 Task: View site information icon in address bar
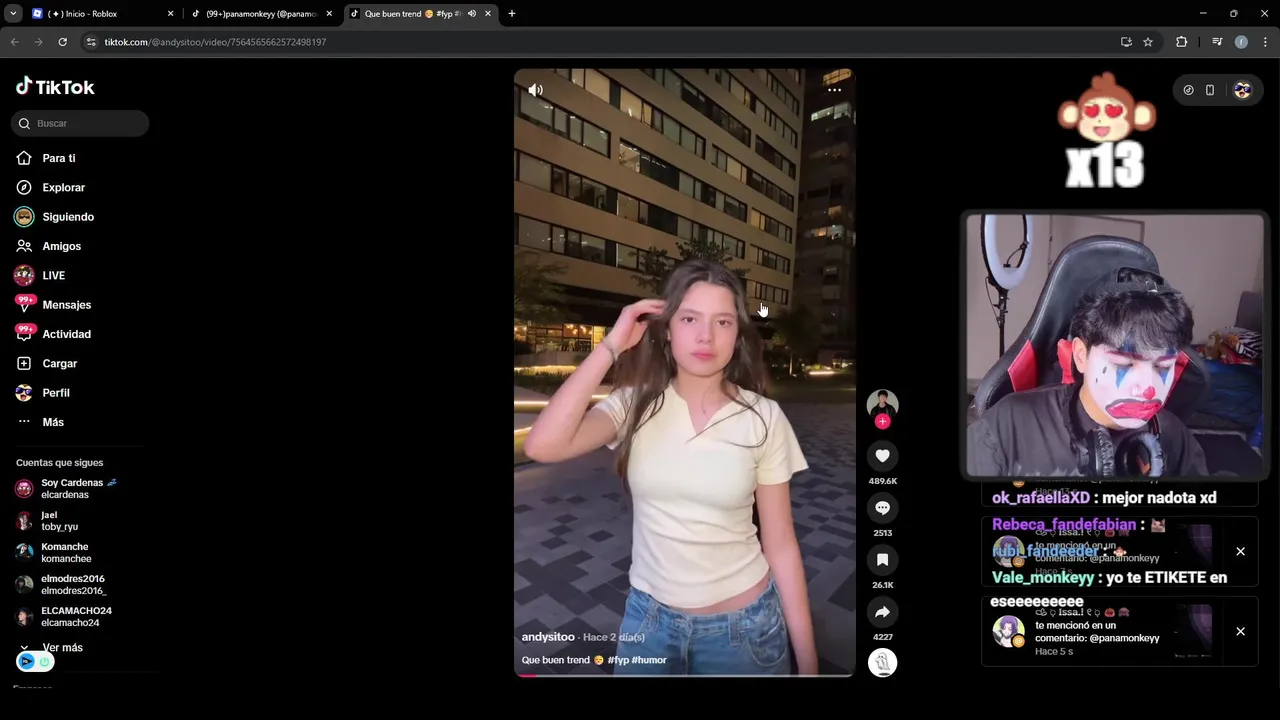(x=91, y=42)
